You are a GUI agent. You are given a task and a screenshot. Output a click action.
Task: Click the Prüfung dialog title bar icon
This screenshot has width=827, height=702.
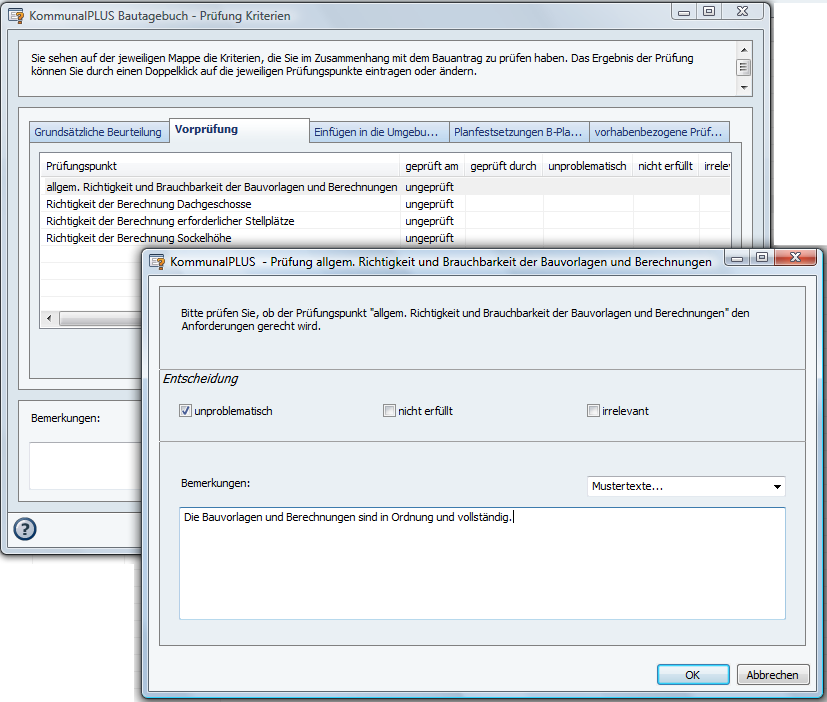pos(157,261)
